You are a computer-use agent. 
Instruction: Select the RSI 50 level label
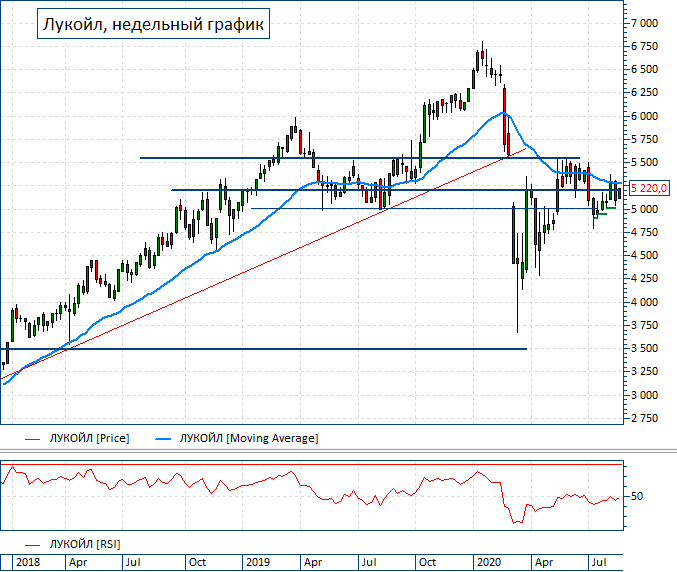click(x=637, y=496)
